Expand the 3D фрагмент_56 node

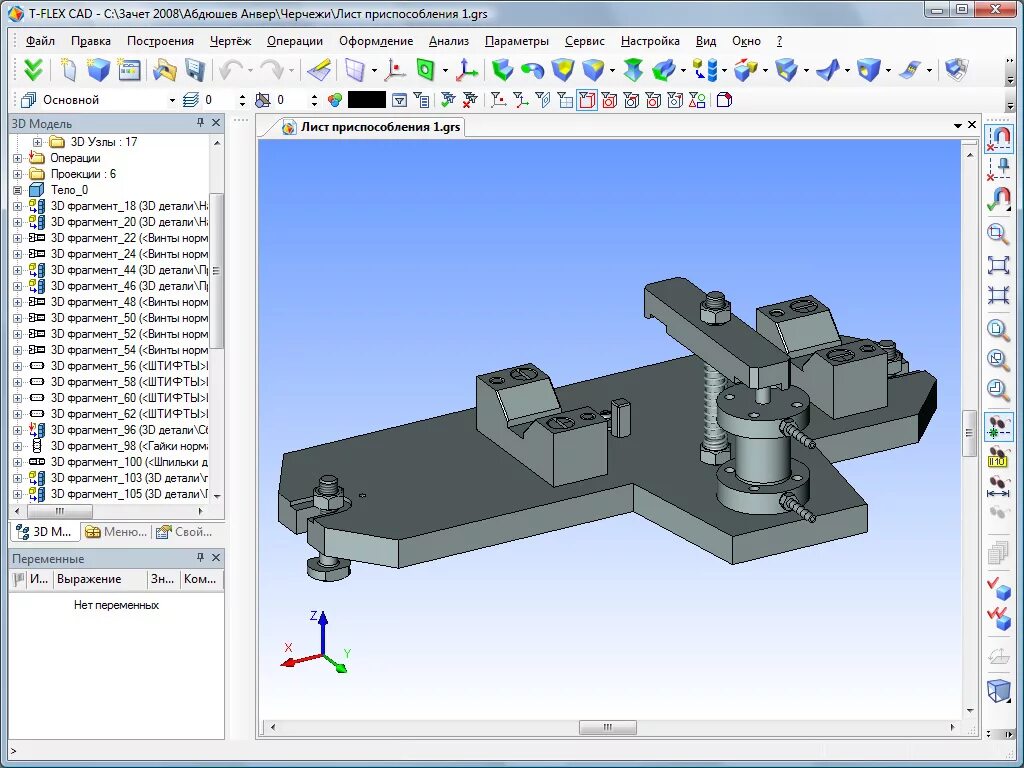(x=18, y=366)
